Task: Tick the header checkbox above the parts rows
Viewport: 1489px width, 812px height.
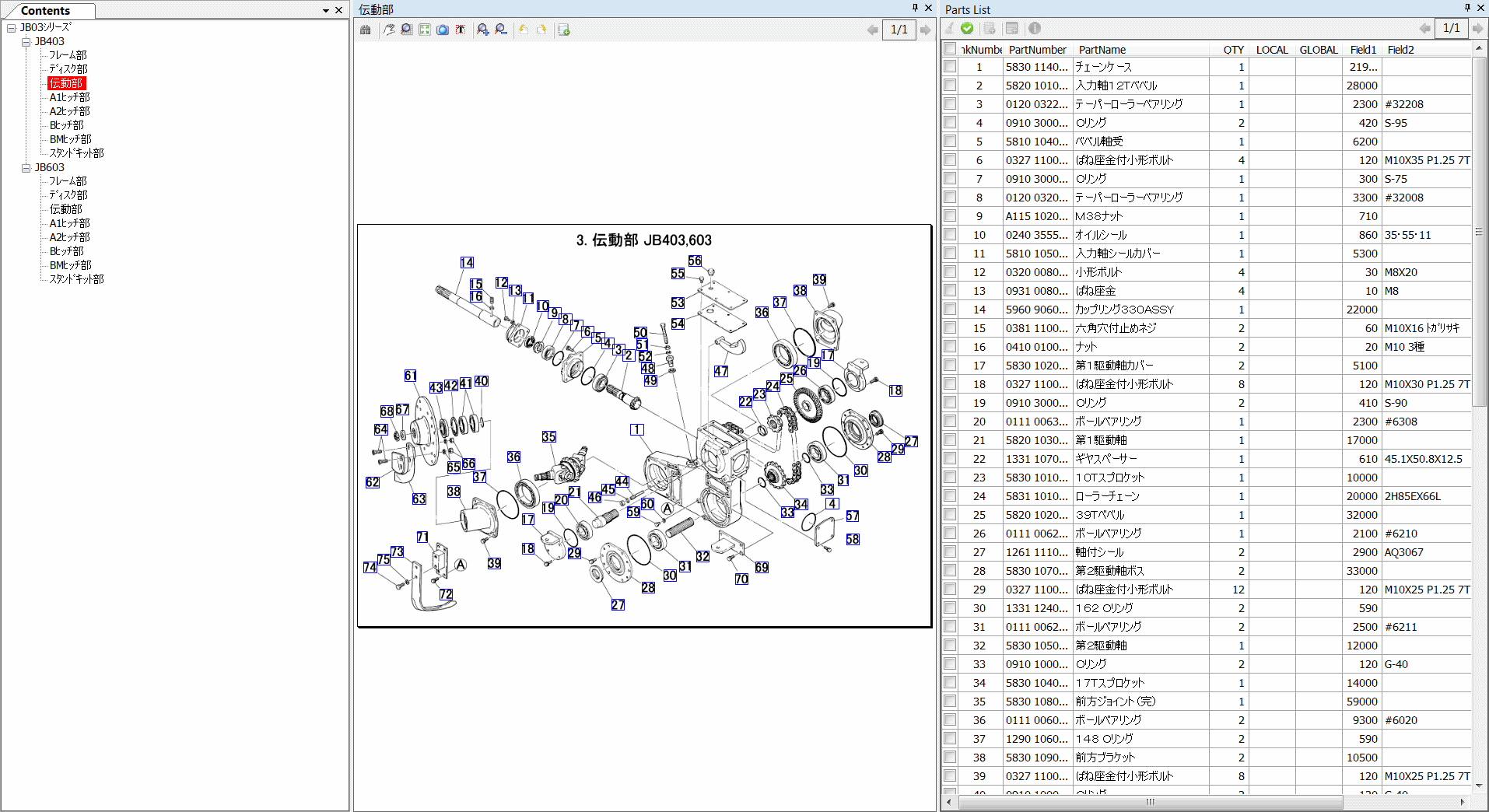Action: coord(950,48)
